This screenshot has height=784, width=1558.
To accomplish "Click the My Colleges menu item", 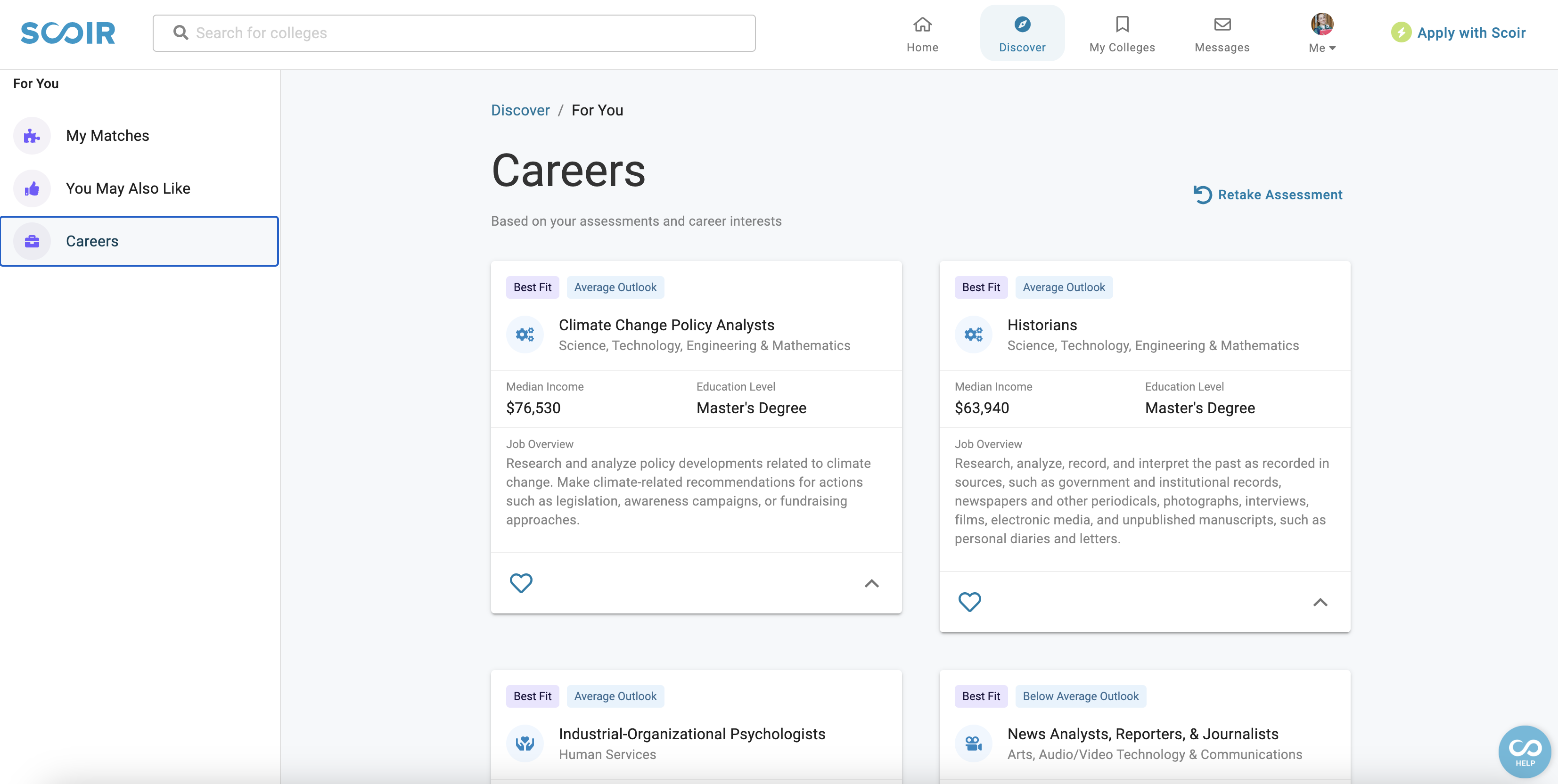I will click(x=1122, y=32).
